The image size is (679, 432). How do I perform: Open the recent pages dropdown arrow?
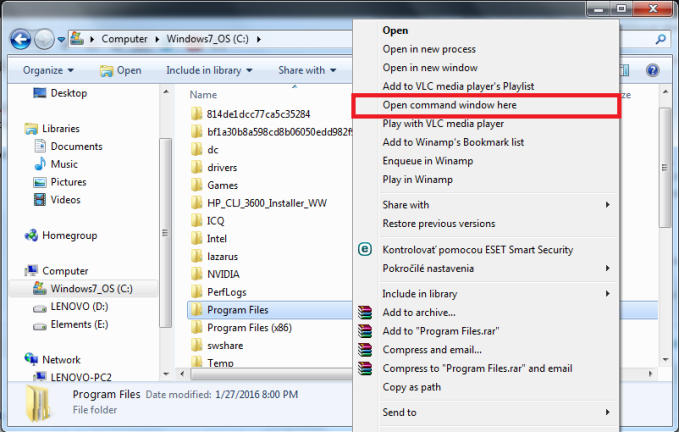(61, 39)
